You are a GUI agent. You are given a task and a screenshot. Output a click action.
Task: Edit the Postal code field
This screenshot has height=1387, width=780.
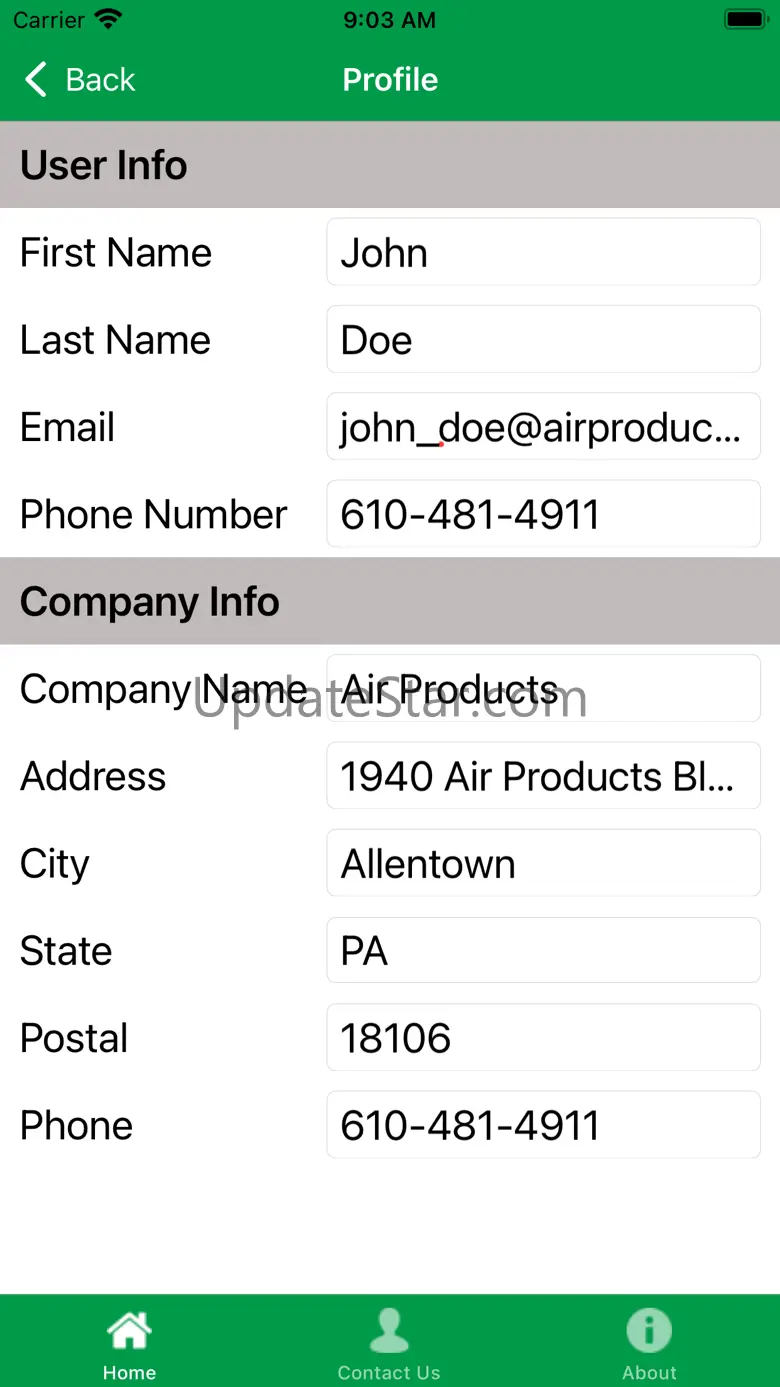(x=543, y=1038)
